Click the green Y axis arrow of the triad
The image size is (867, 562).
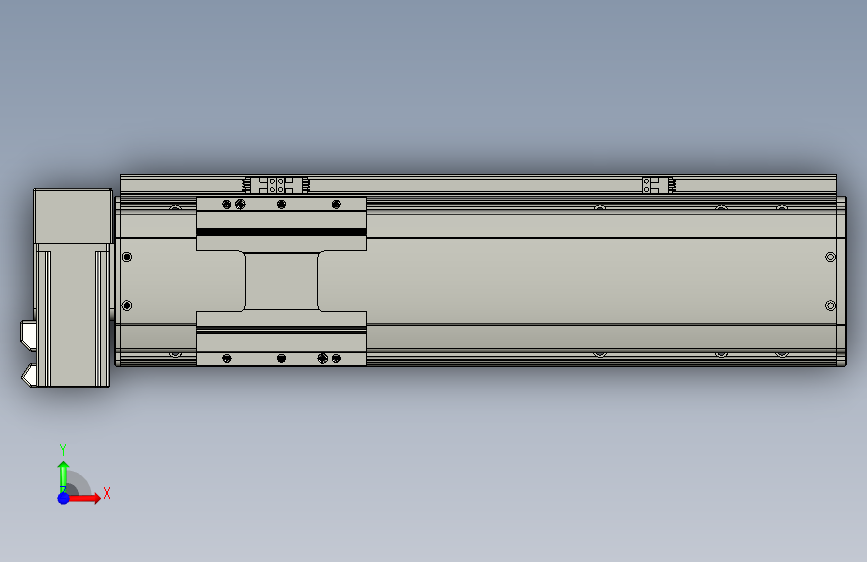(63, 476)
